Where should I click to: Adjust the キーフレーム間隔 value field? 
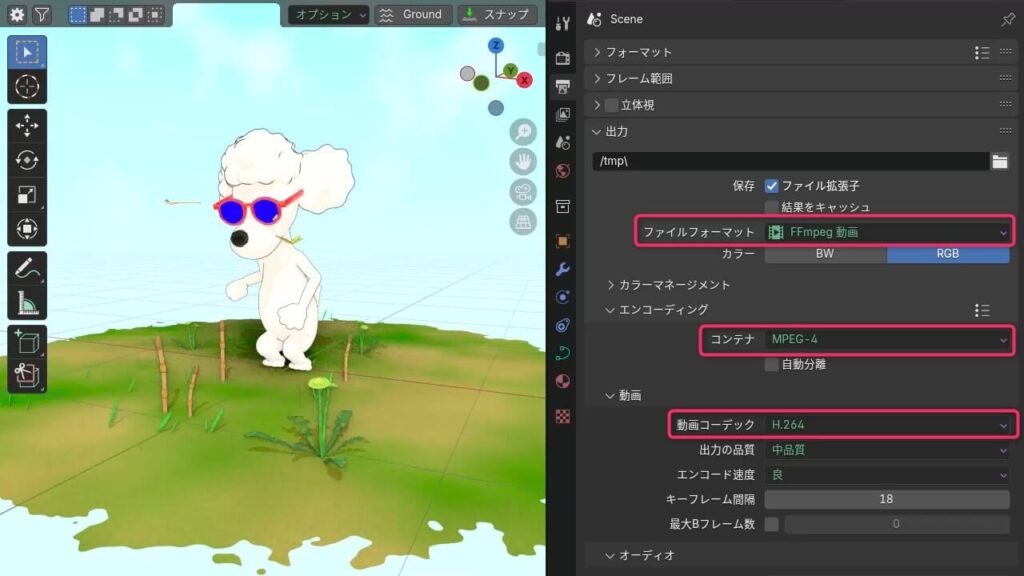click(887, 500)
